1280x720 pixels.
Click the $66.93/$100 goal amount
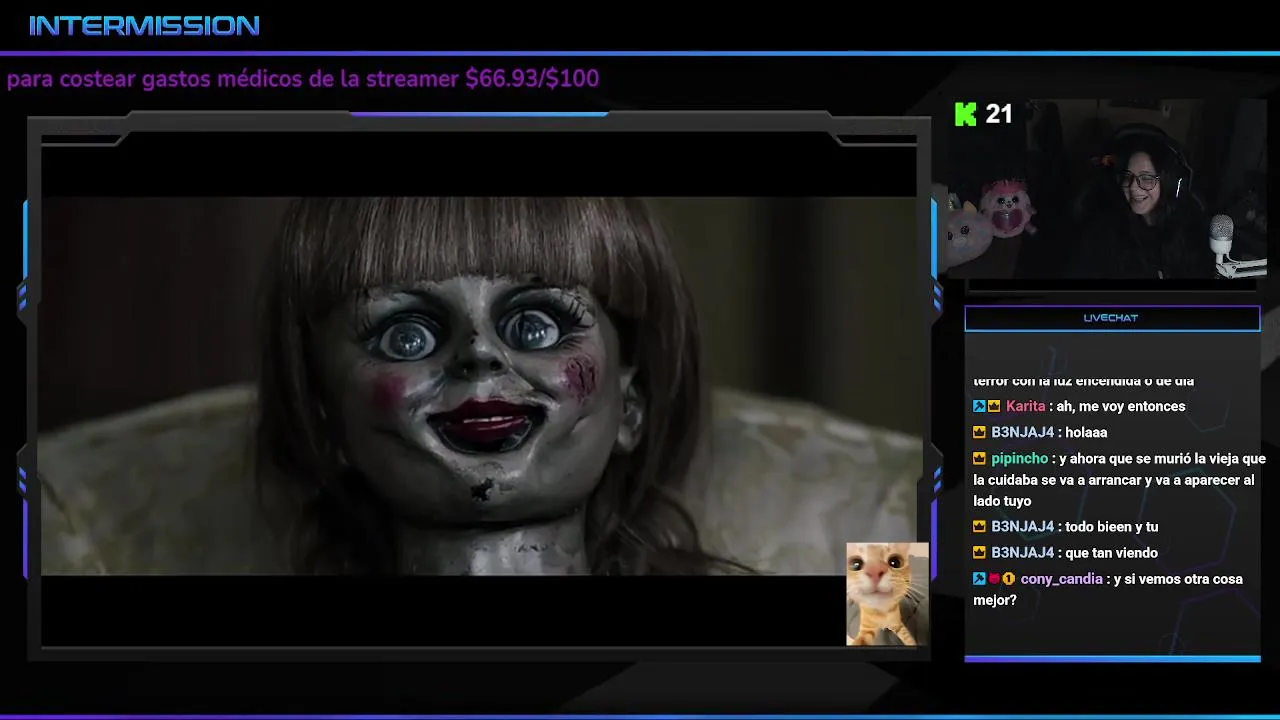pyautogui.click(x=532, y=79)
